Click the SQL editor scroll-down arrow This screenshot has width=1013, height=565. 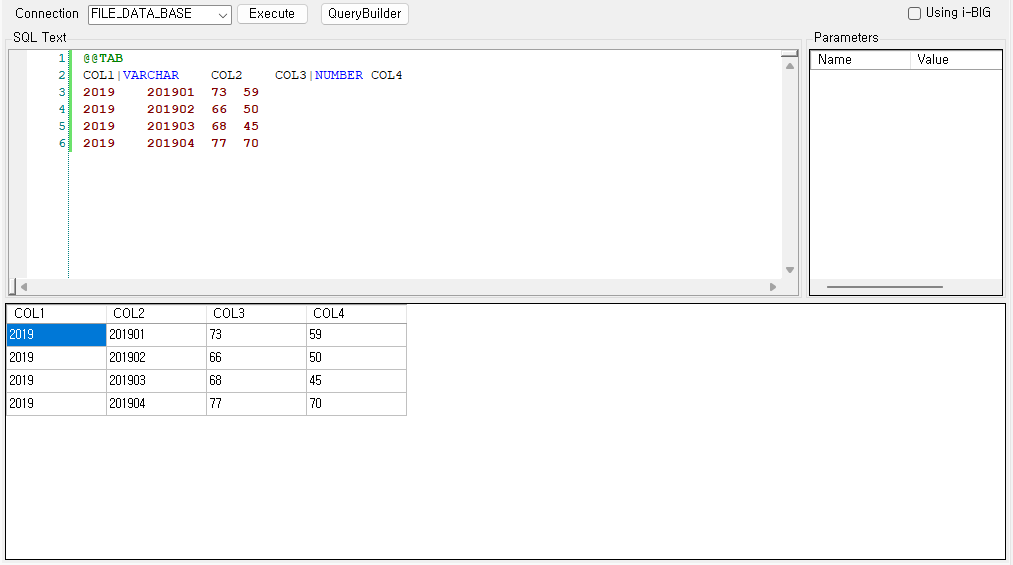pyautogui.click(x=790, y=270)
